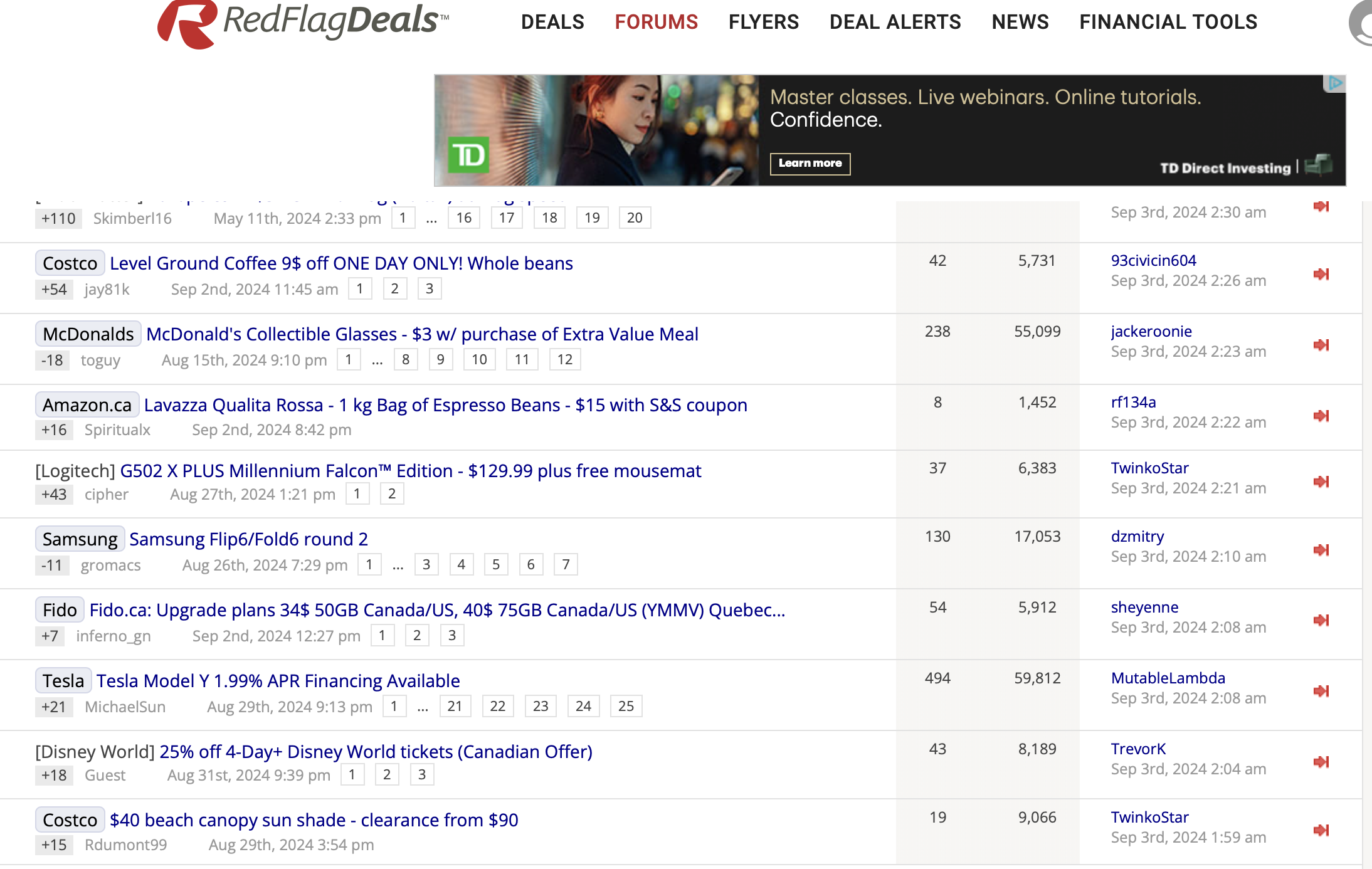Open Tesla Model Y 1.99% APR thread
This screenshot has height=869, width=1372.
[278, 681]
